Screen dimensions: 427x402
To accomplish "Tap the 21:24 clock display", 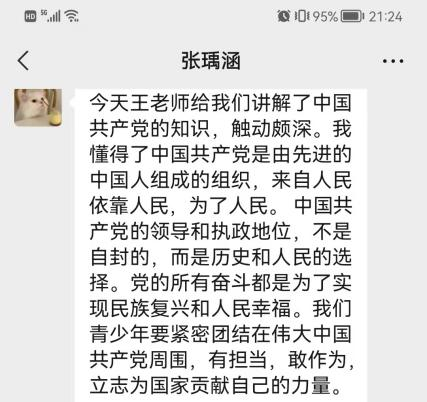I will coord(386,16).
